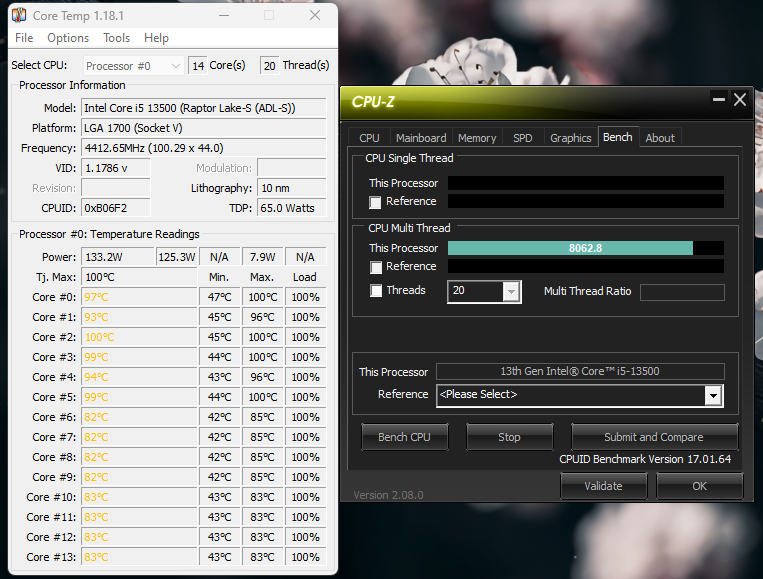Image resolution: width=763 pixels, height=579 pixels.
Task: Click the multi thread score bar 8062.8
Action: click(x=585, y=248)
